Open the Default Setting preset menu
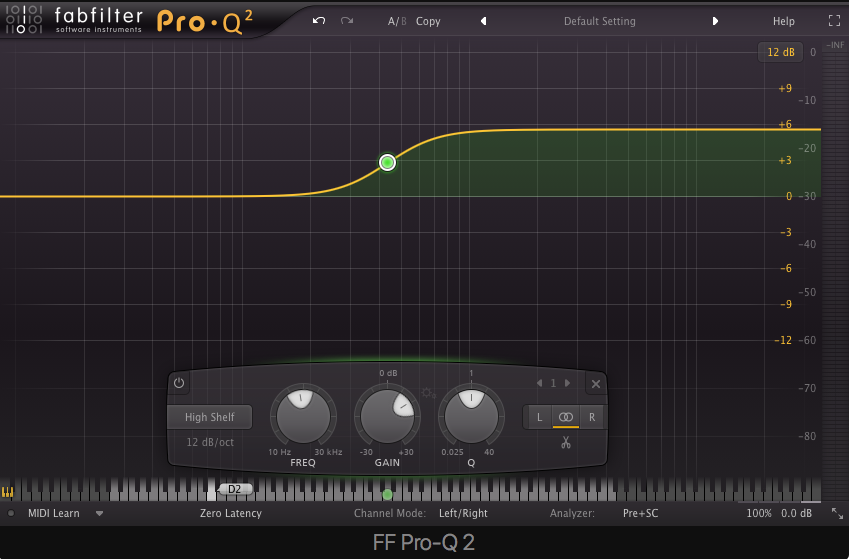The height and width of the screenshot is (559, 849). tap(599, 21)
